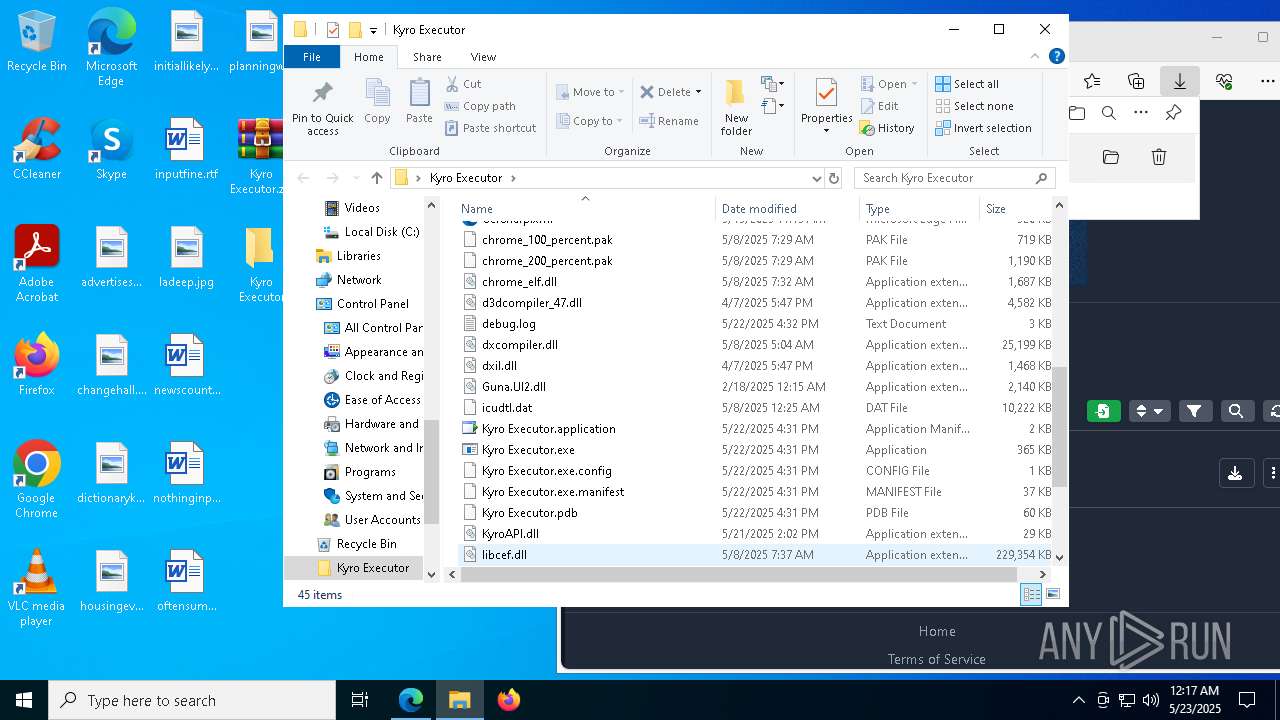Image resolution: width=1280 pixels, height=720 pixels.
Task: Select VLC media player desktop icon
Action: [x=37, y=588]
